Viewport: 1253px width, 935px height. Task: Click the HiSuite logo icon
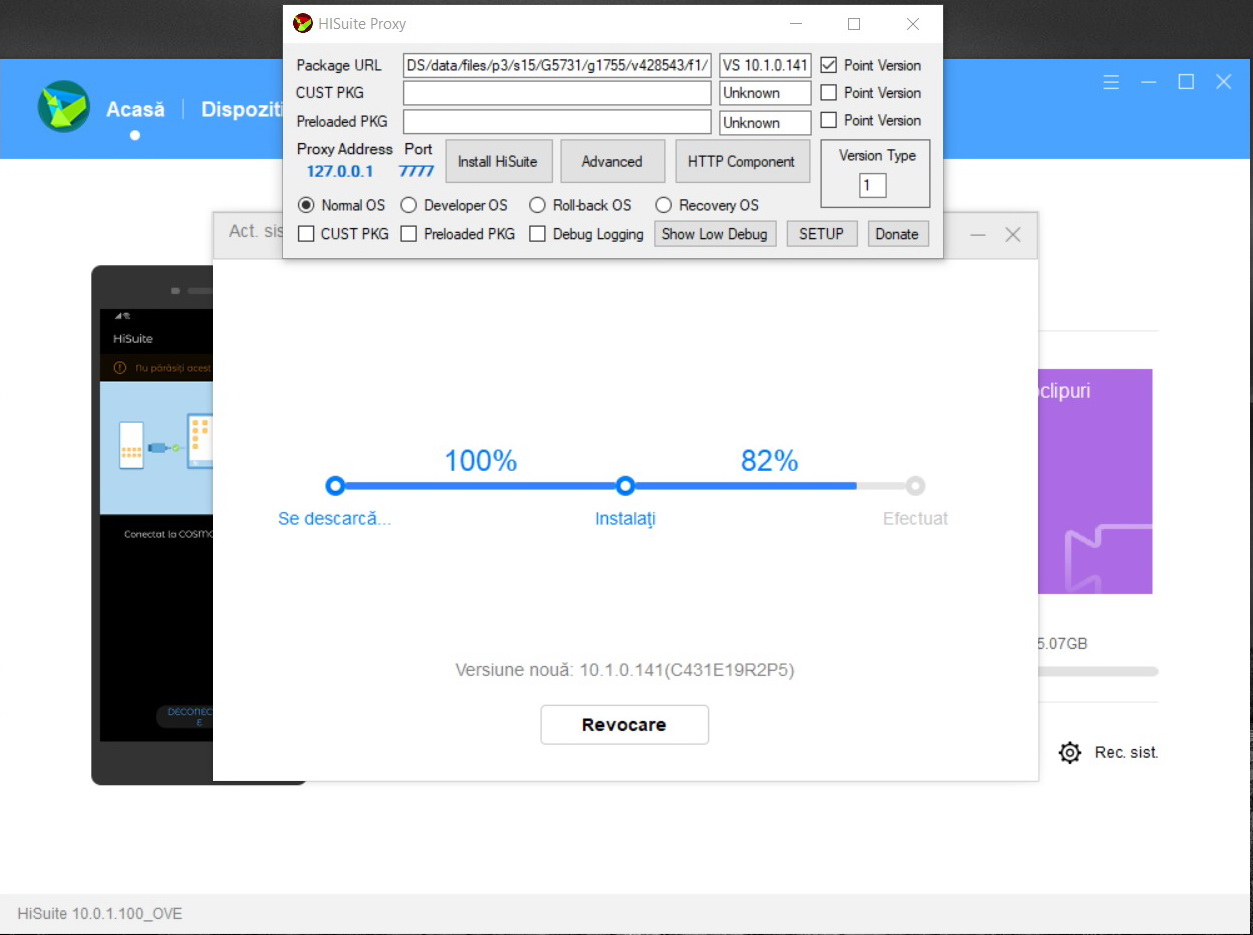click(x=64, y=106)
